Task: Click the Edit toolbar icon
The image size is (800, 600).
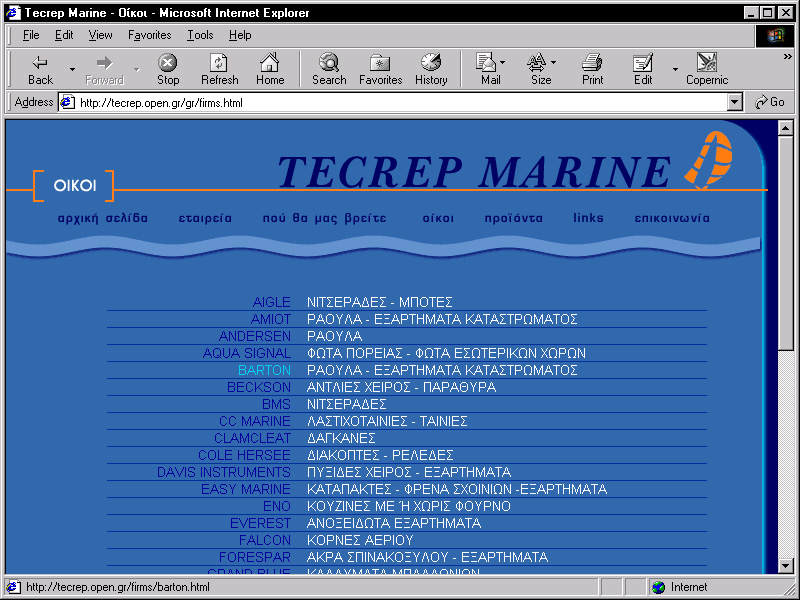Action: point(642,62)
